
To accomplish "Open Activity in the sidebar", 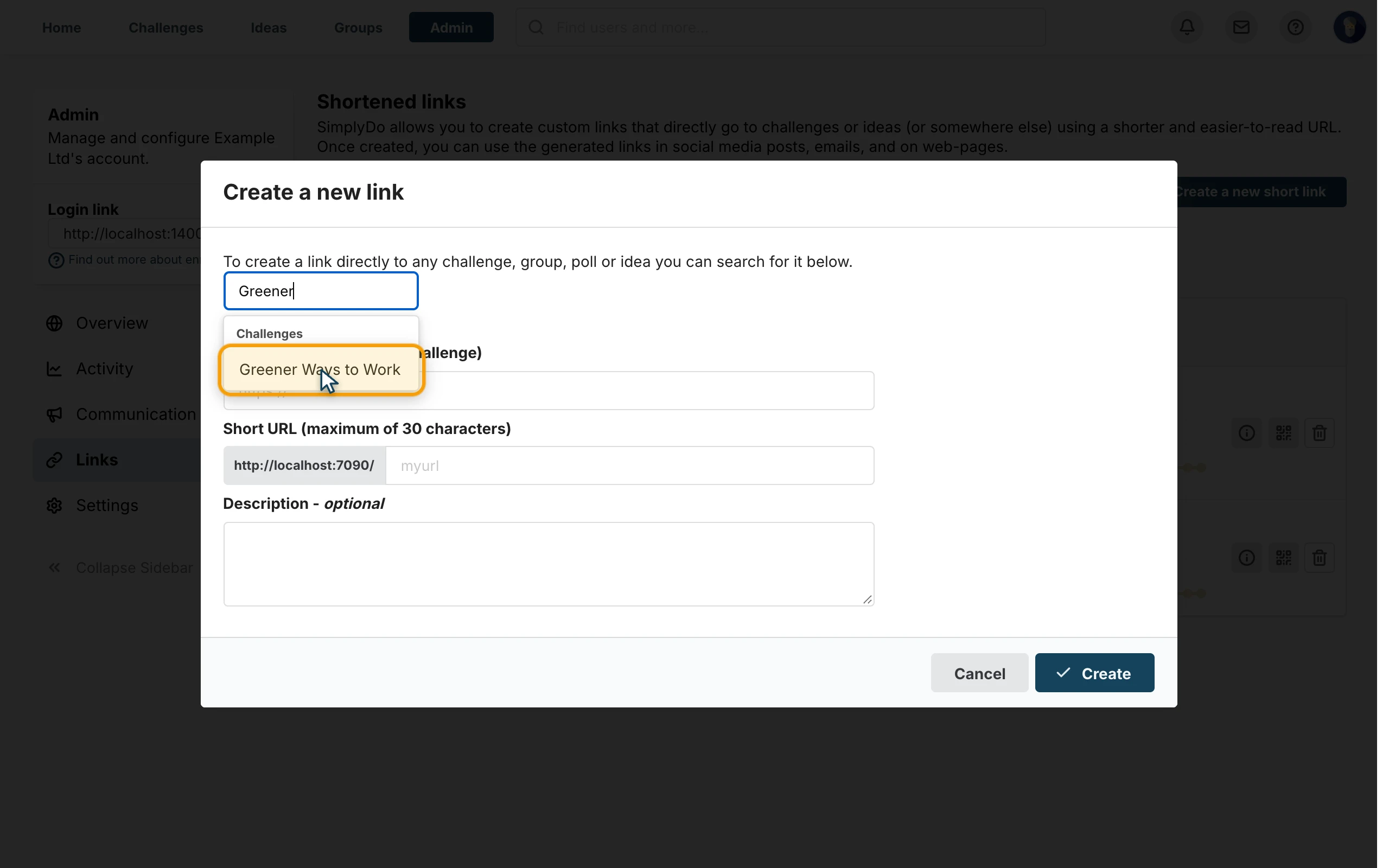I will [x=105, y=368].
